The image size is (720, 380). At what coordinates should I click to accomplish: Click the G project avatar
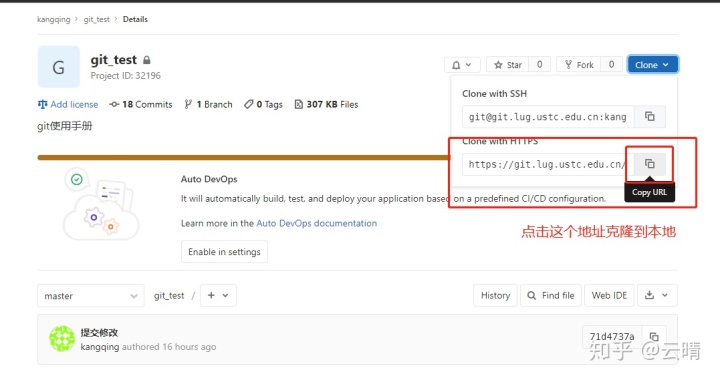(59, 67)
